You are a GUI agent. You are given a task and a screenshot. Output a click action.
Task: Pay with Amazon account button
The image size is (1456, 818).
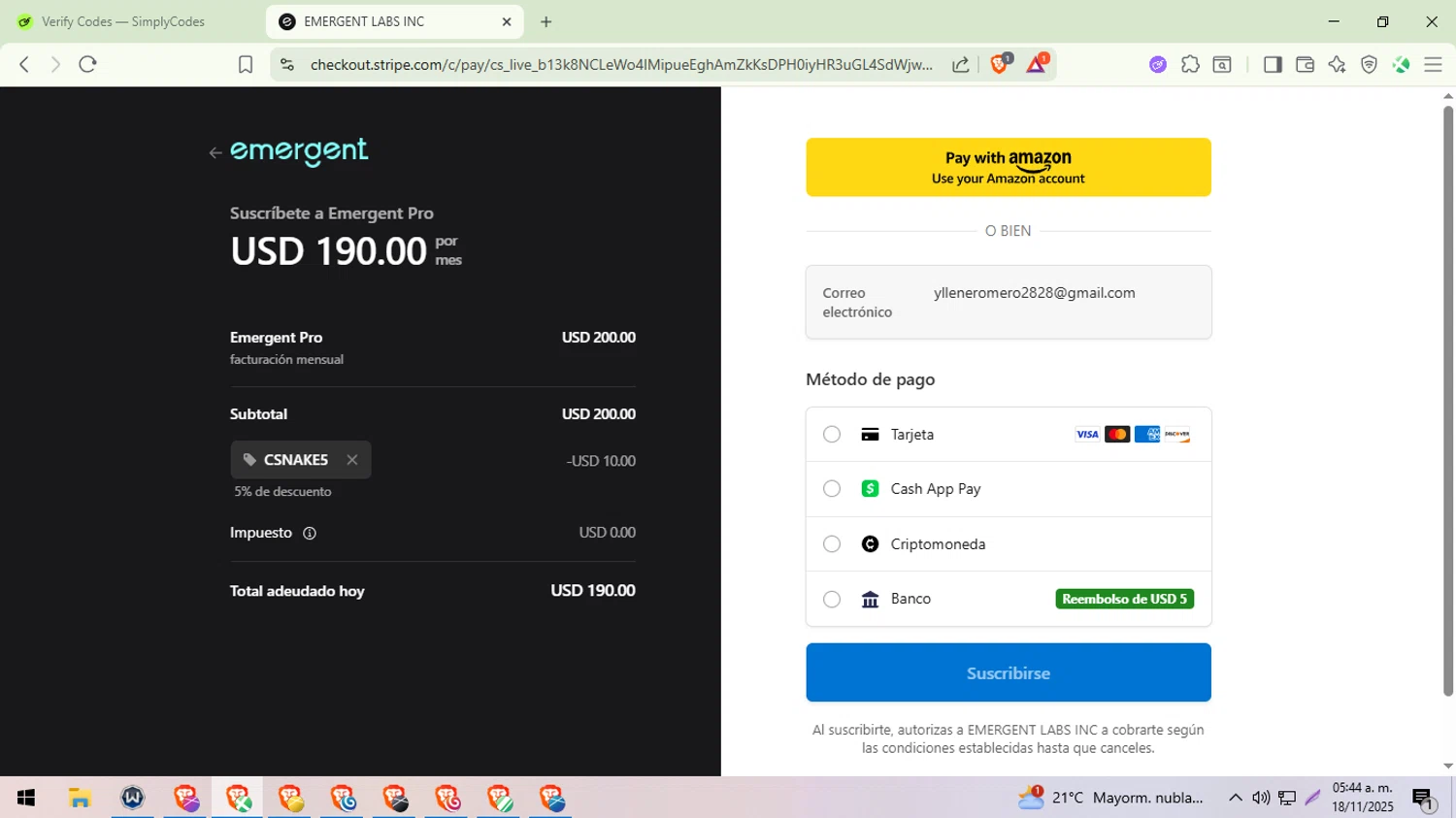tap(1009, 167)
